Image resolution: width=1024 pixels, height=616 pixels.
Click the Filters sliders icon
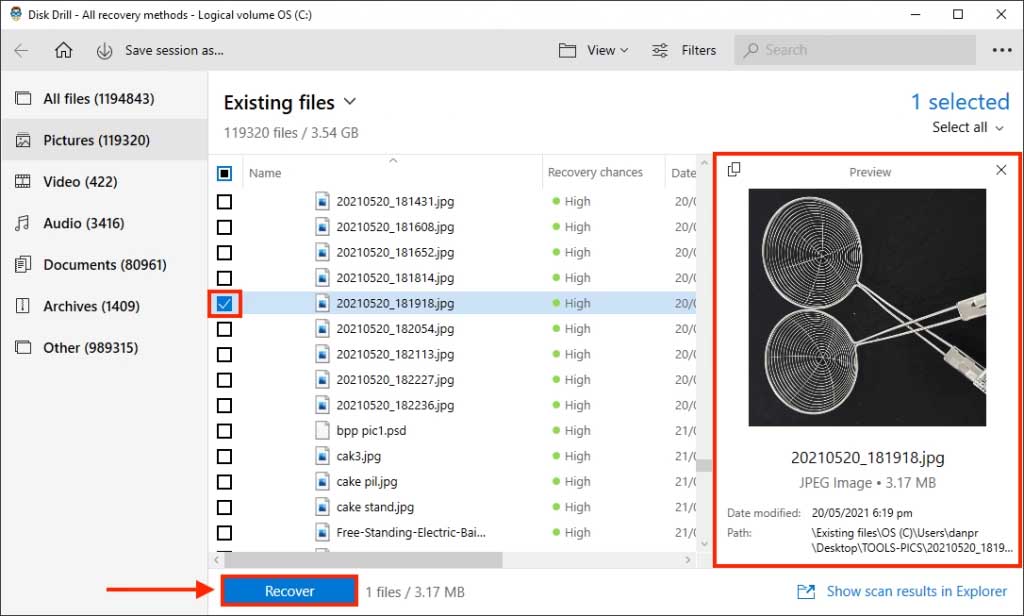coord(660,50)
